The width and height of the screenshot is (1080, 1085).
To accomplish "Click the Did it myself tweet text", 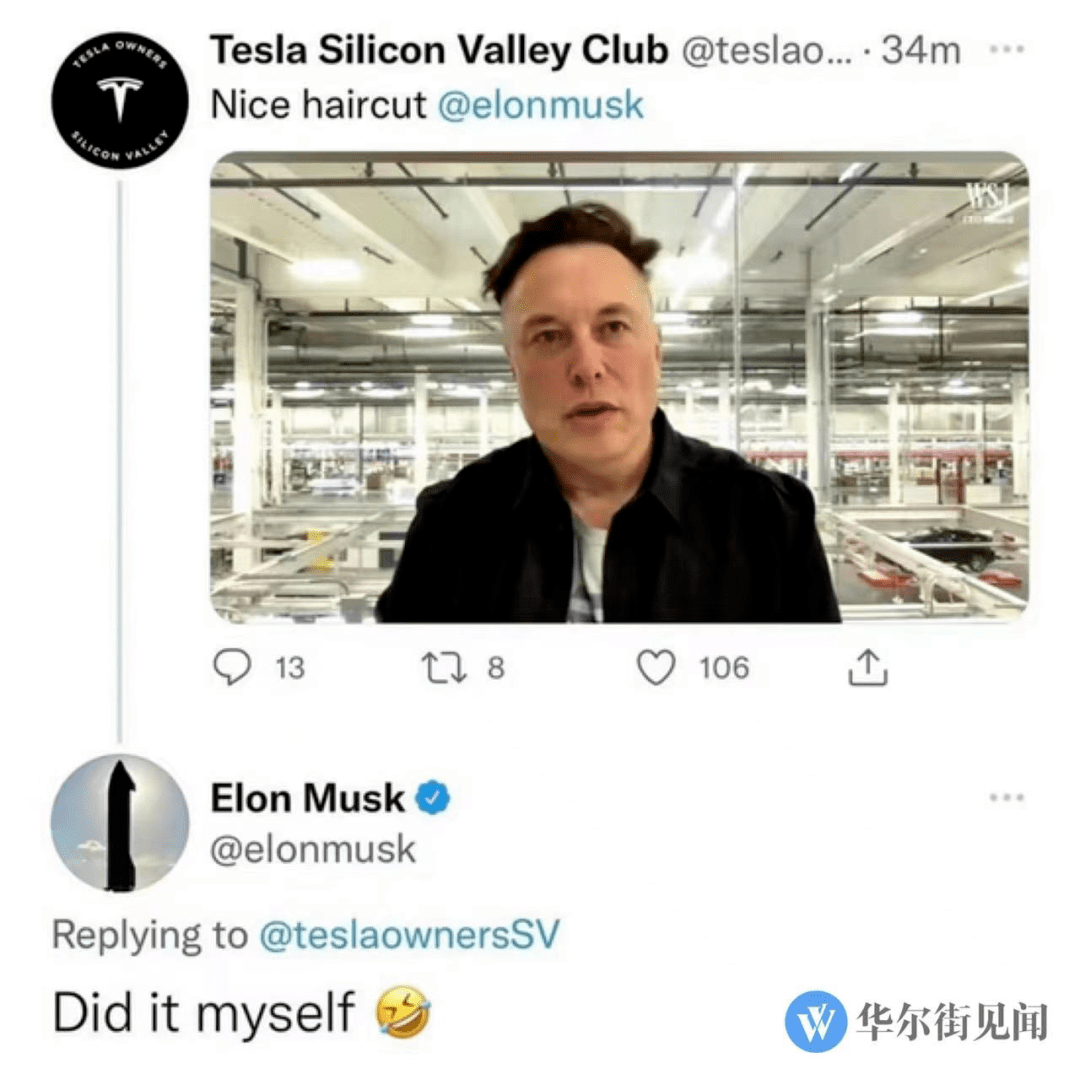I will tap(204, 1012).
